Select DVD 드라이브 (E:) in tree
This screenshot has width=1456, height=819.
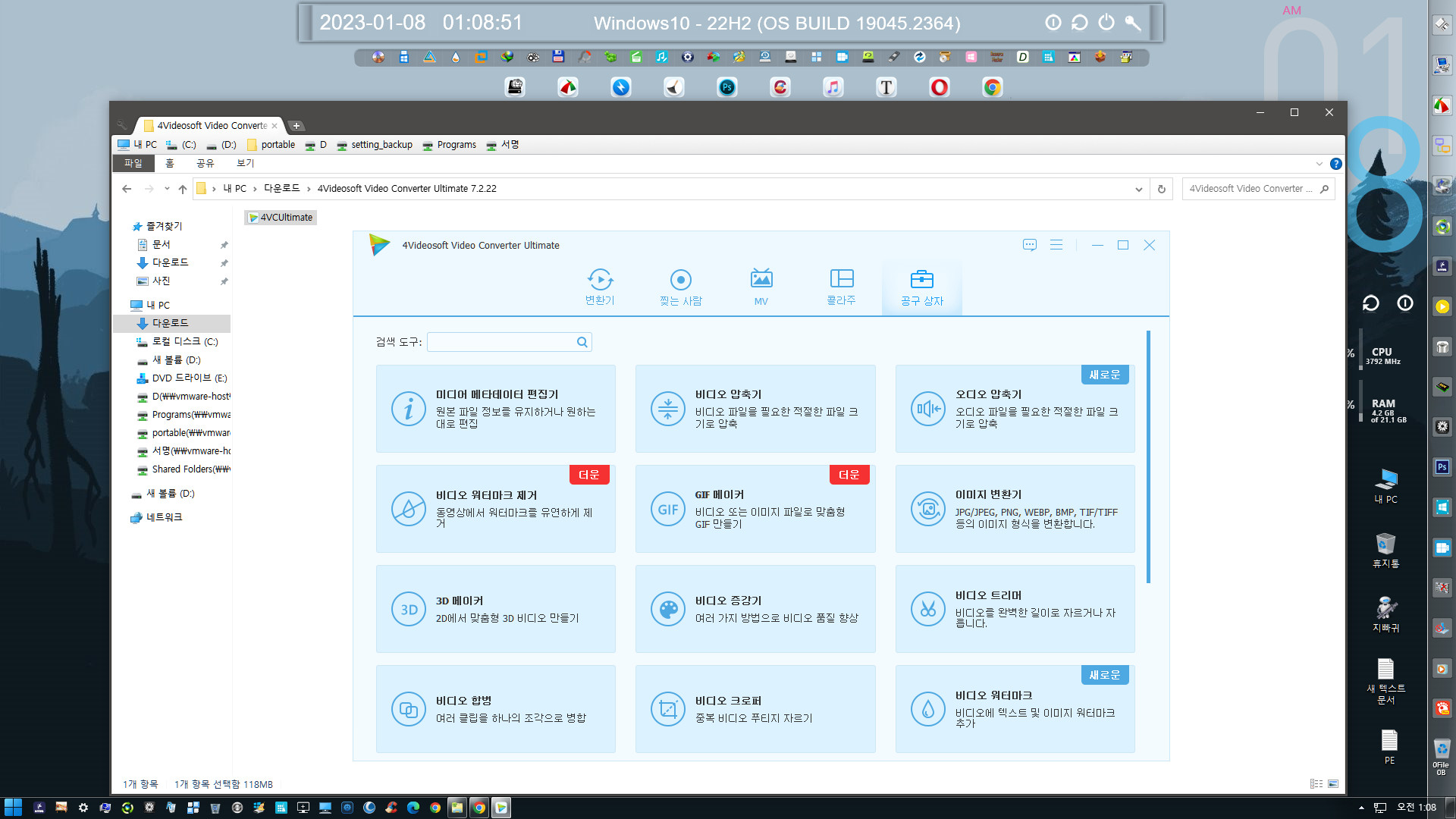189,378
